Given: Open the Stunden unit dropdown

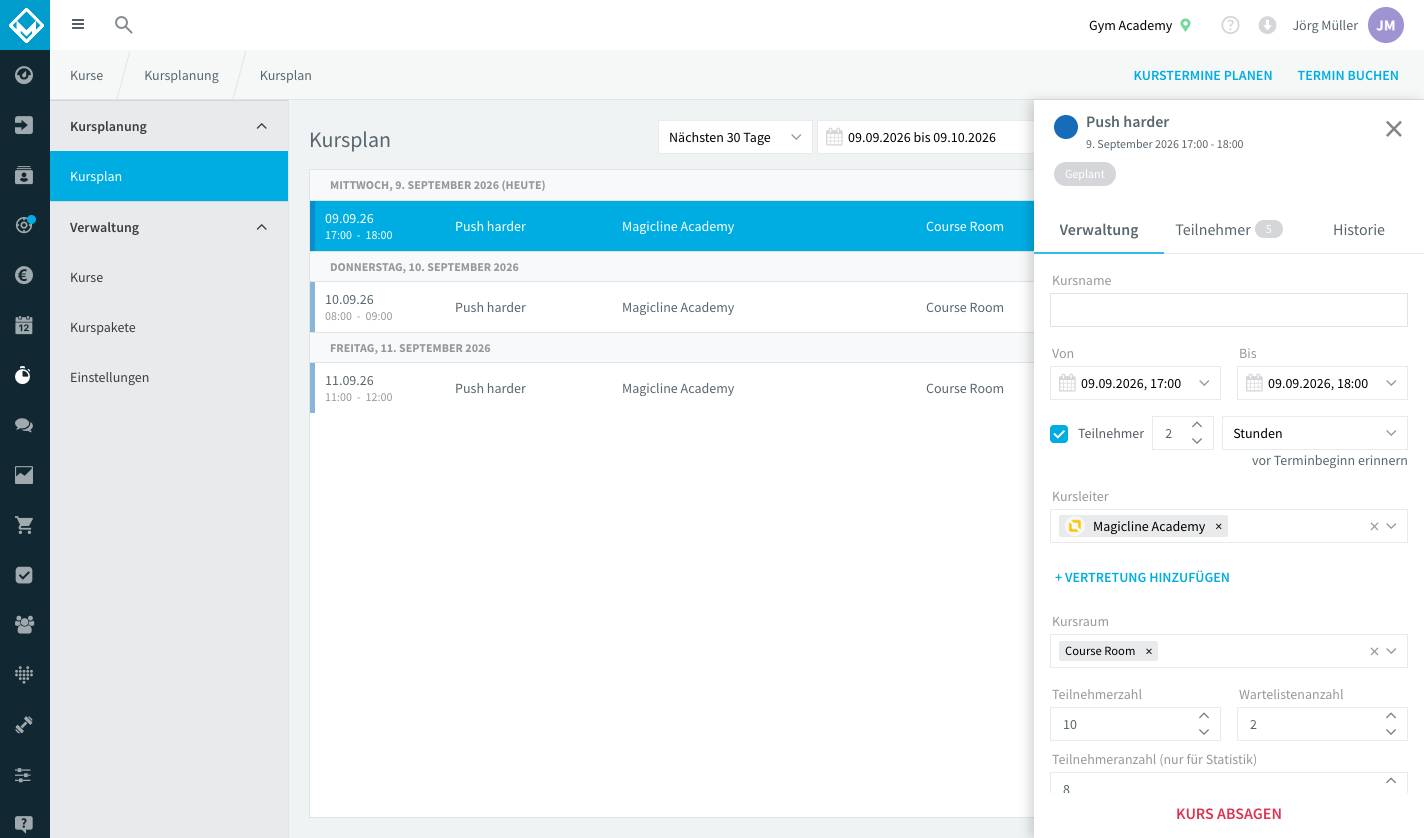Looking at the screenshot, I should (1315, 433).
